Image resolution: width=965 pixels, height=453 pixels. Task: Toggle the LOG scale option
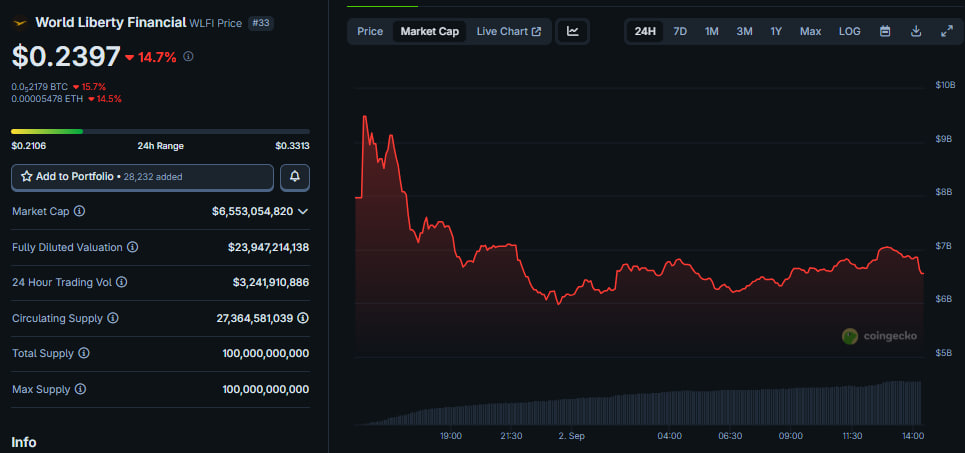click(x=849, y=31)
